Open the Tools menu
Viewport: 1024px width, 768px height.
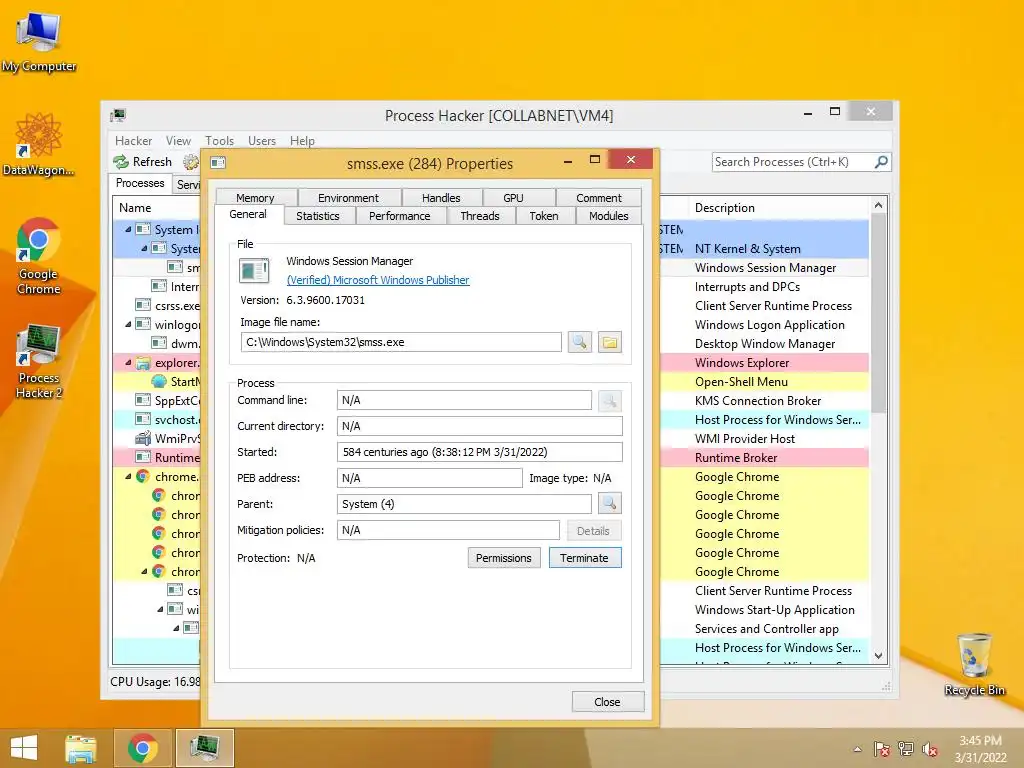[219, 140]
